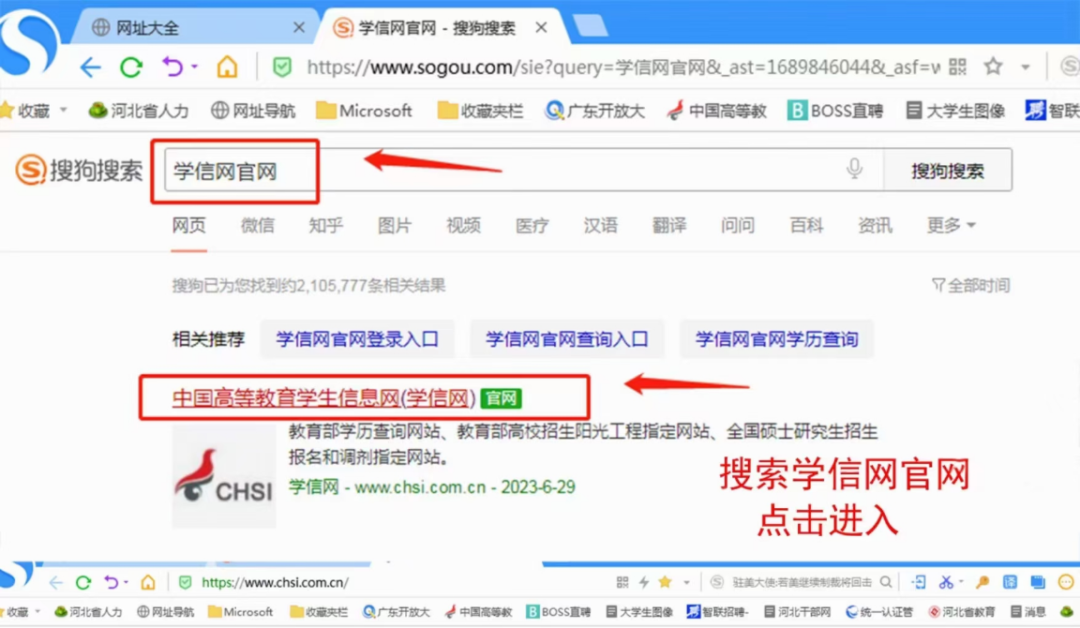The width and height of the screenshot is (1080, 628).
Task: Click the back arrow in top toolbar
Action: (91, 67)
